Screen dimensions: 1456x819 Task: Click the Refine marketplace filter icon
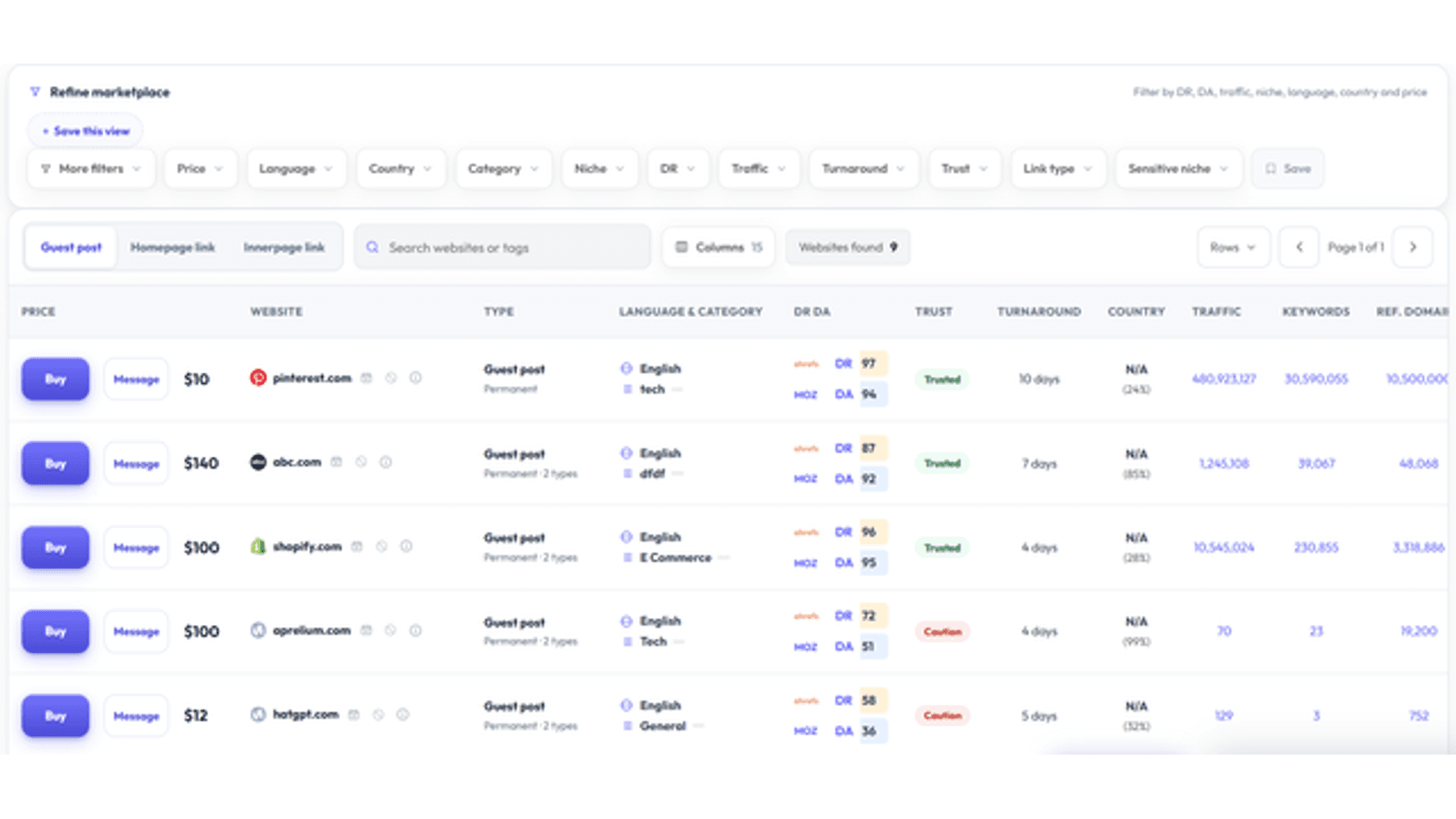point(35,91)
